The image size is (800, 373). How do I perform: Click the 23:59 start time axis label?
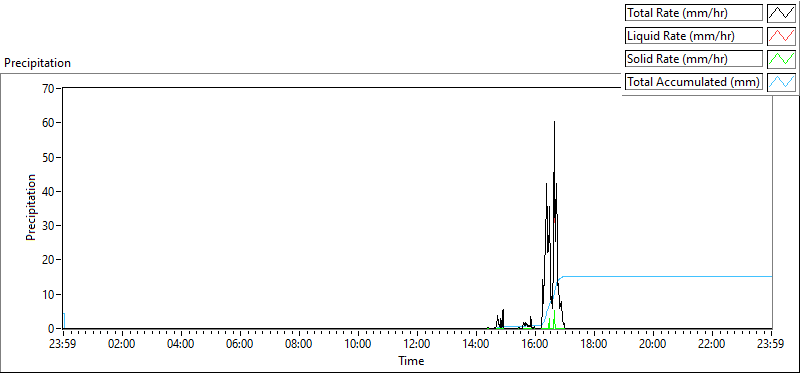pos(63,343)
